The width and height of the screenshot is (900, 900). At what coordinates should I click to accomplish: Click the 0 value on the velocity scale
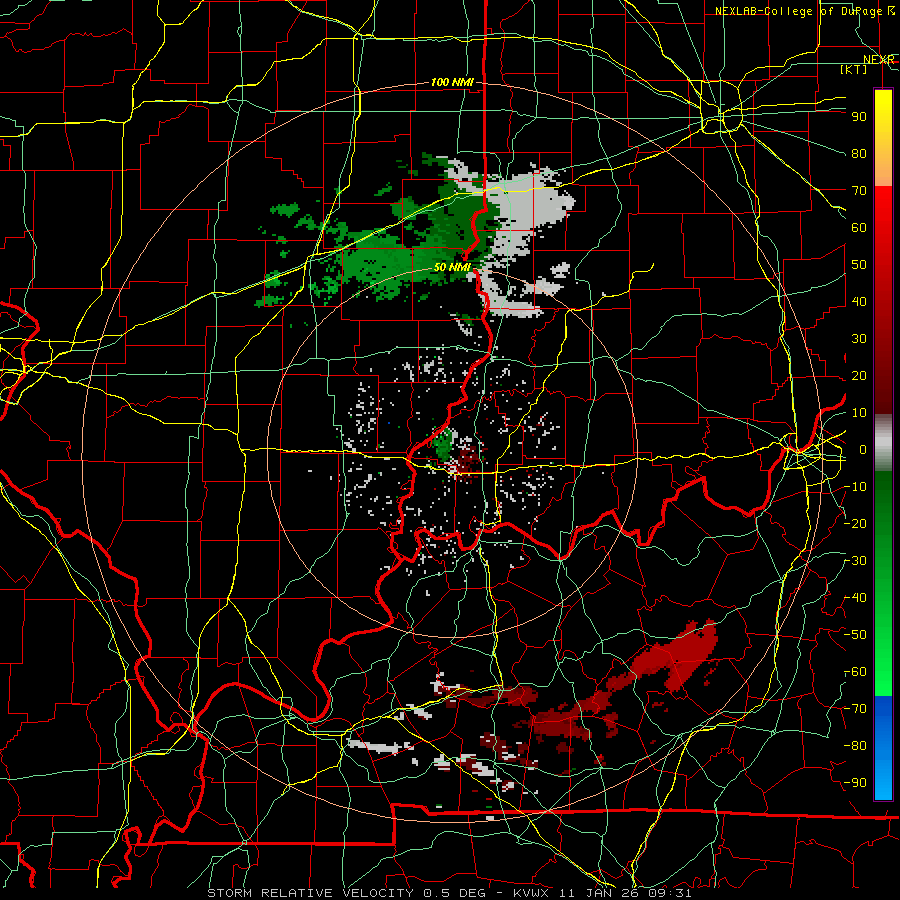tap(863, 450)
